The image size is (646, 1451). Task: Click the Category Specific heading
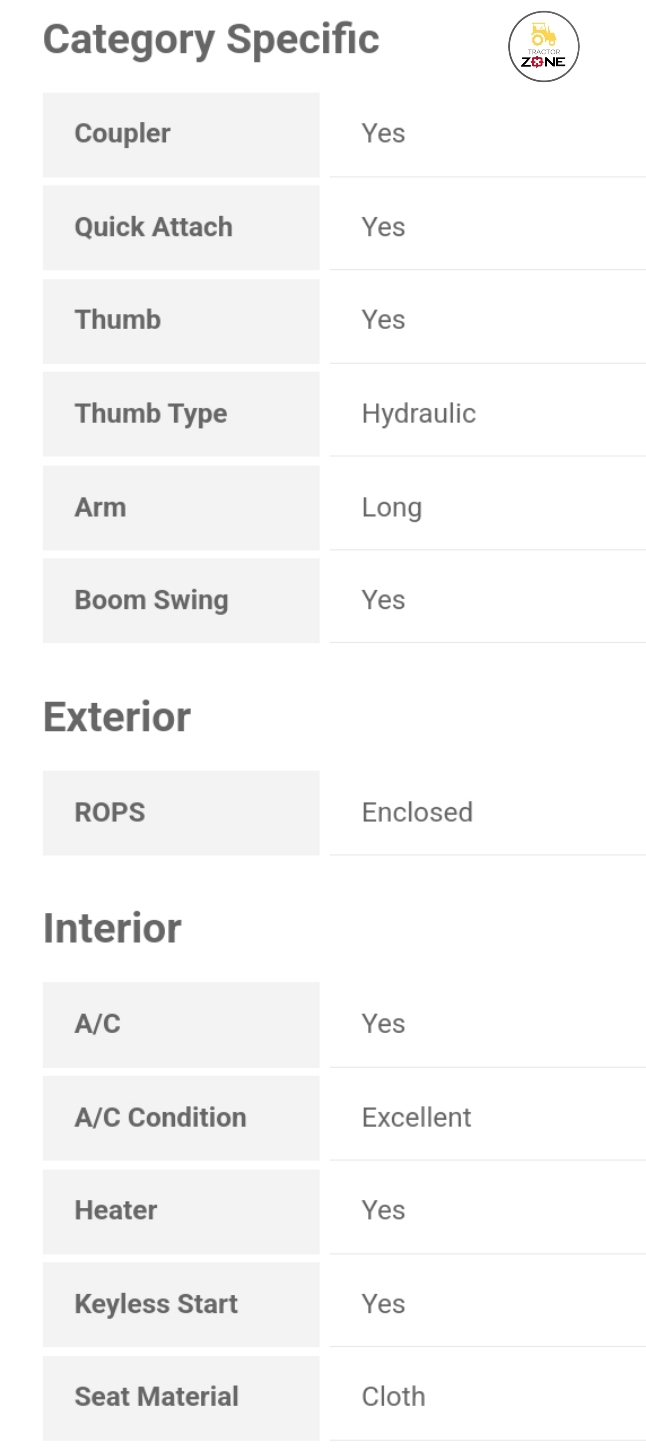tap(211, 40)
